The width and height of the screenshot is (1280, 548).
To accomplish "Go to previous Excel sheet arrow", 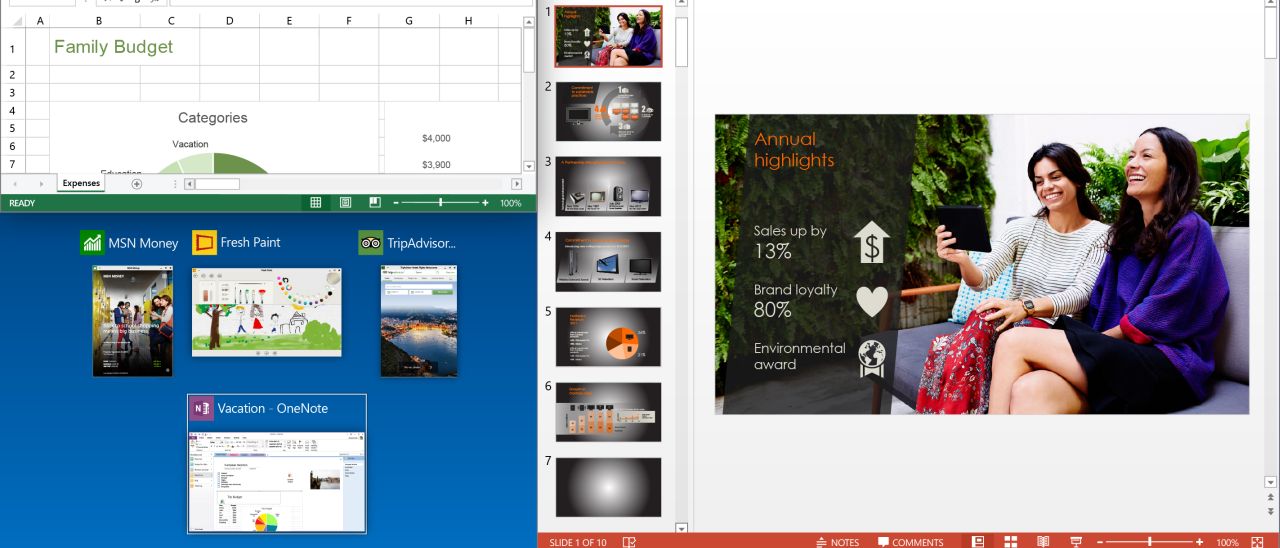I will [14, 184].
